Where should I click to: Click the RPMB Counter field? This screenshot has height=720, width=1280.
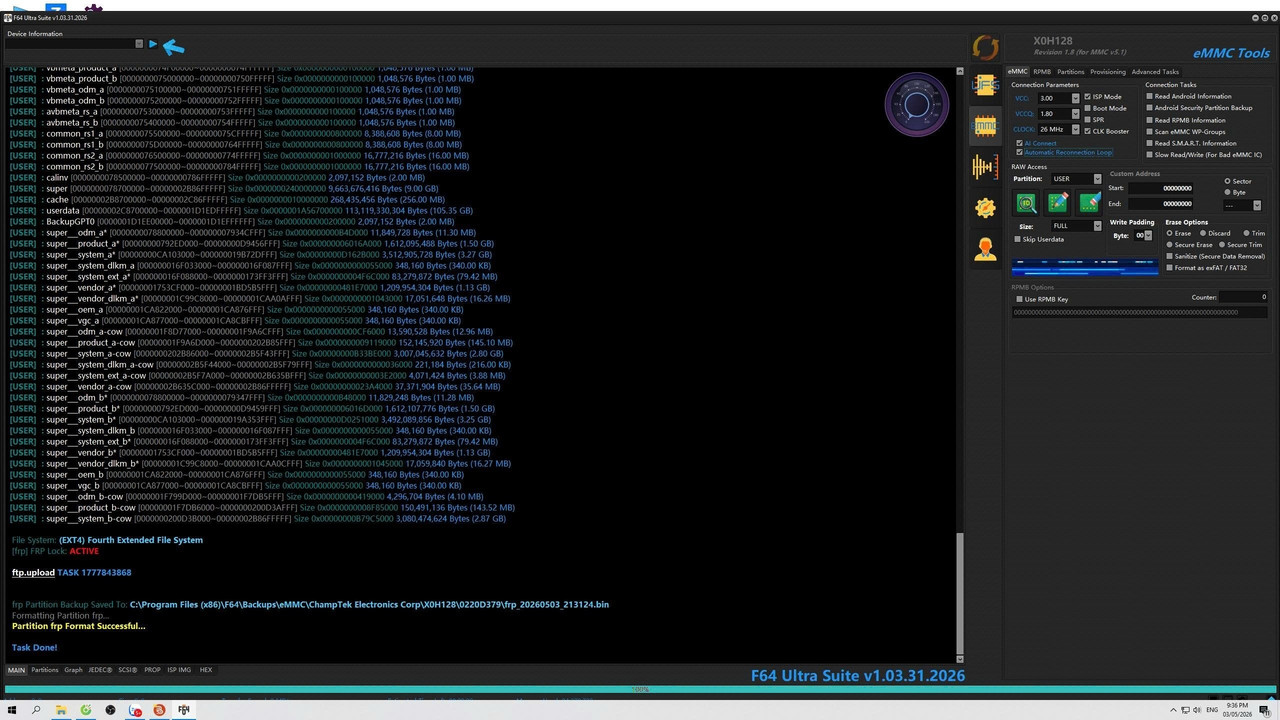click(1244, 297)
